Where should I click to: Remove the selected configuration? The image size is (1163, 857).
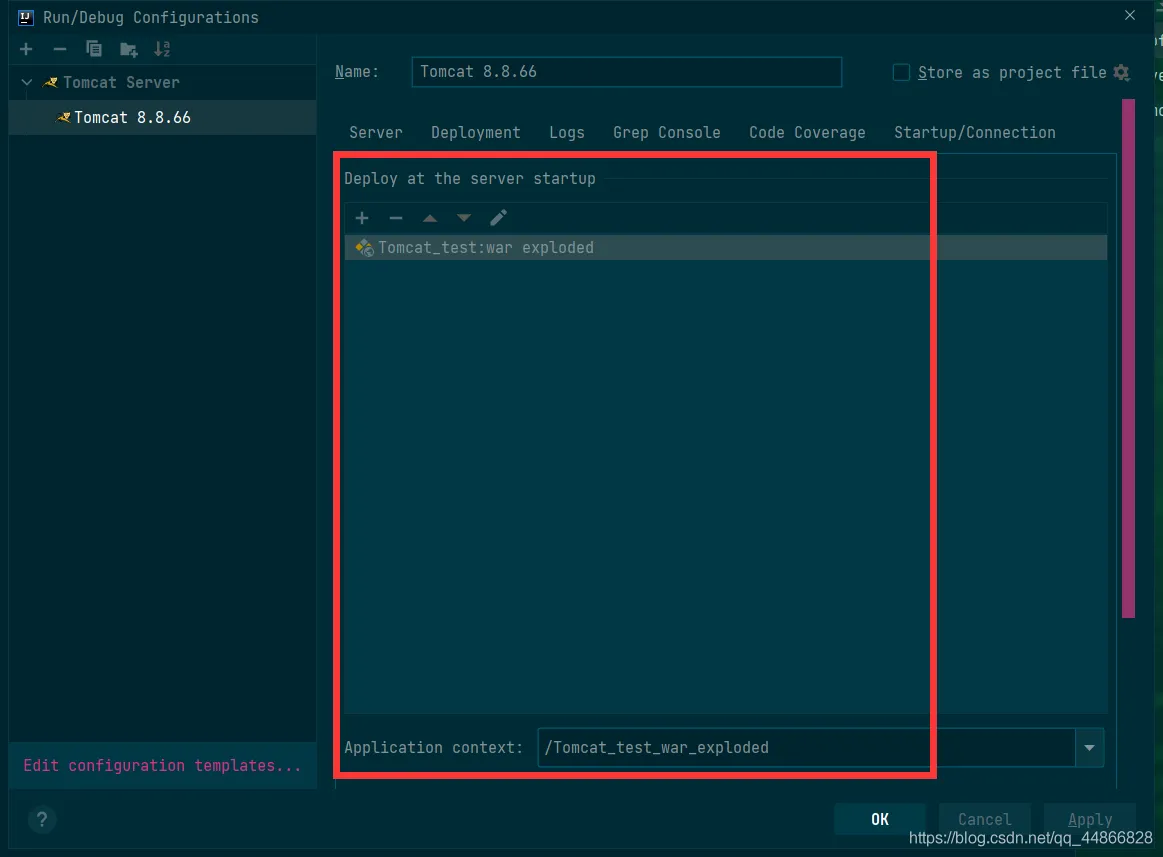[x=60, y=49]
